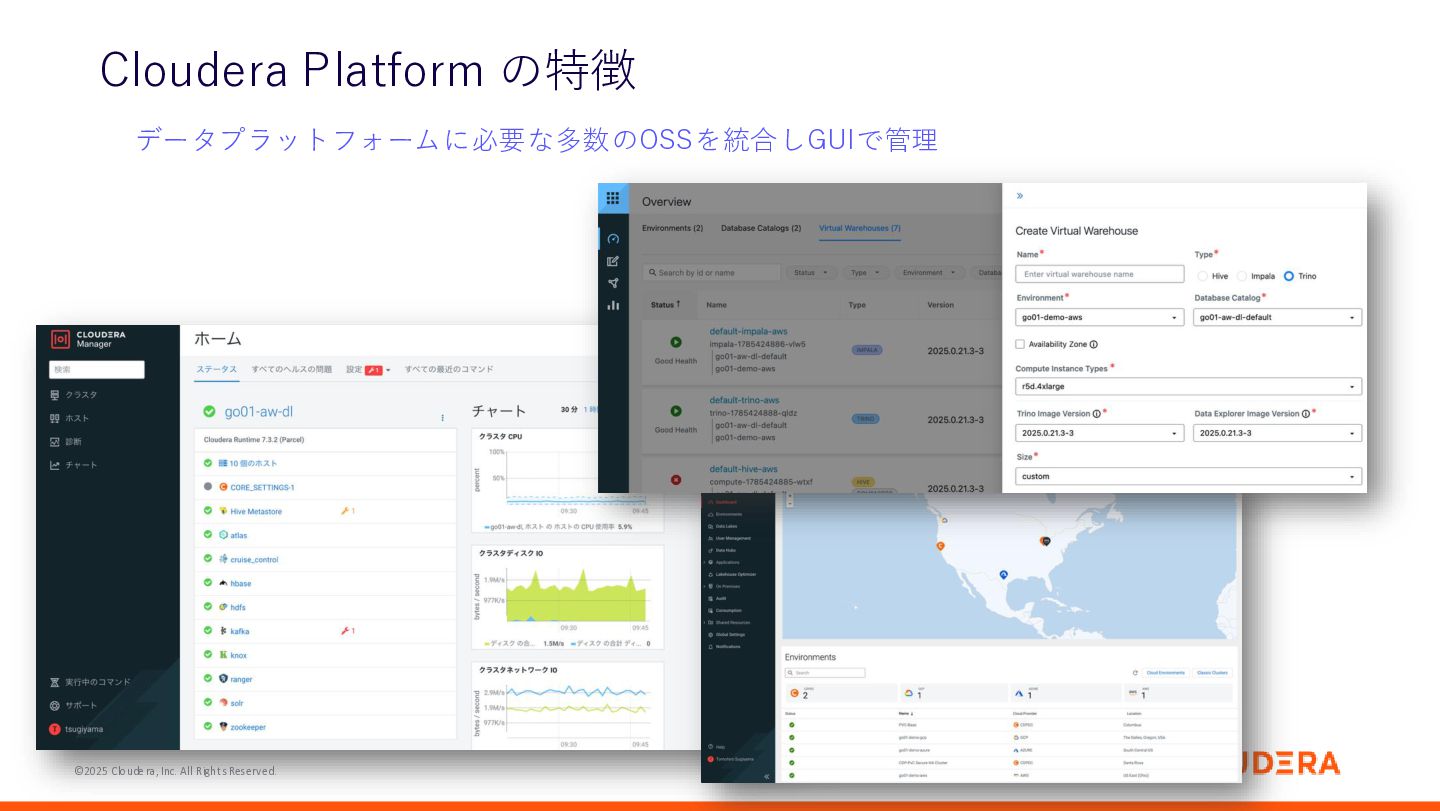The image size is (1440, 811).
Task: Open the Environment filter dropdown in warehouse list
Action: [929, 272]
